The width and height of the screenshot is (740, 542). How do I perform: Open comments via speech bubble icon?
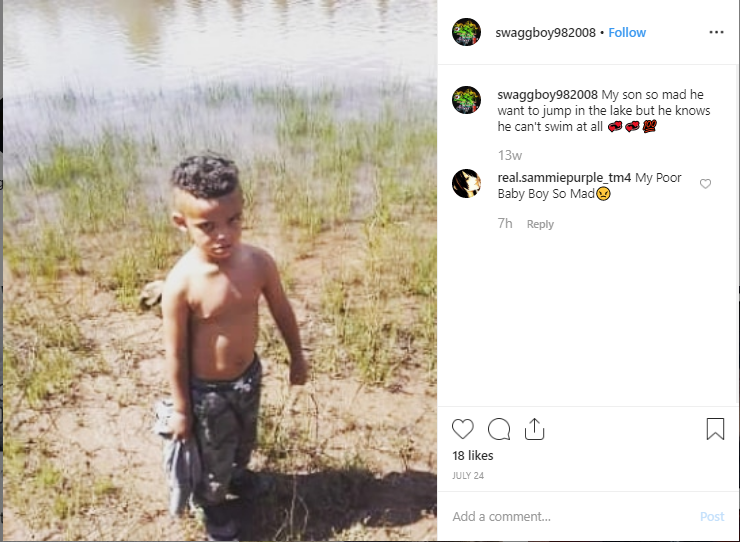tap(499, 429)
